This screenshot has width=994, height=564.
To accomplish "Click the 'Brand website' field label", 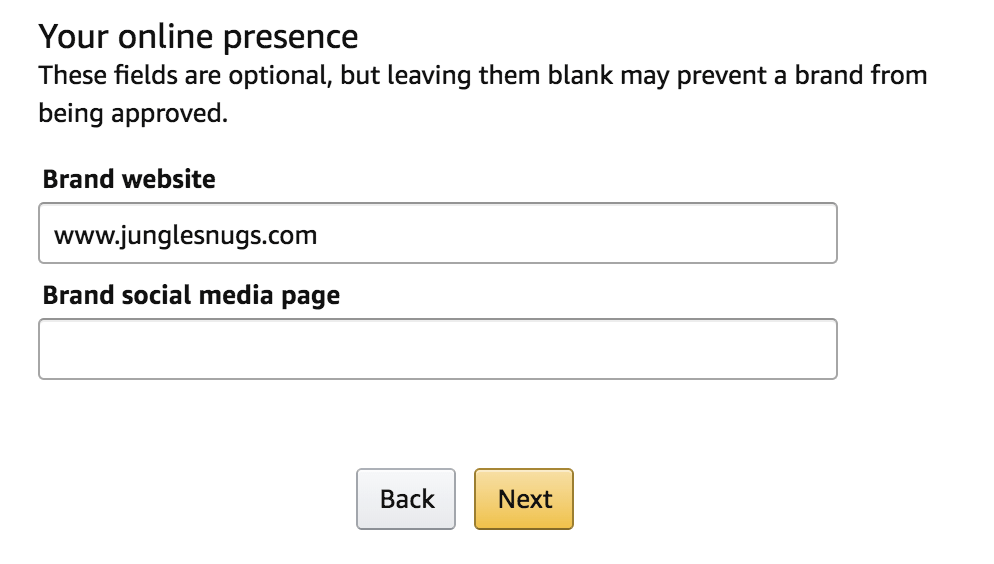I will click(x=129, y=180).
